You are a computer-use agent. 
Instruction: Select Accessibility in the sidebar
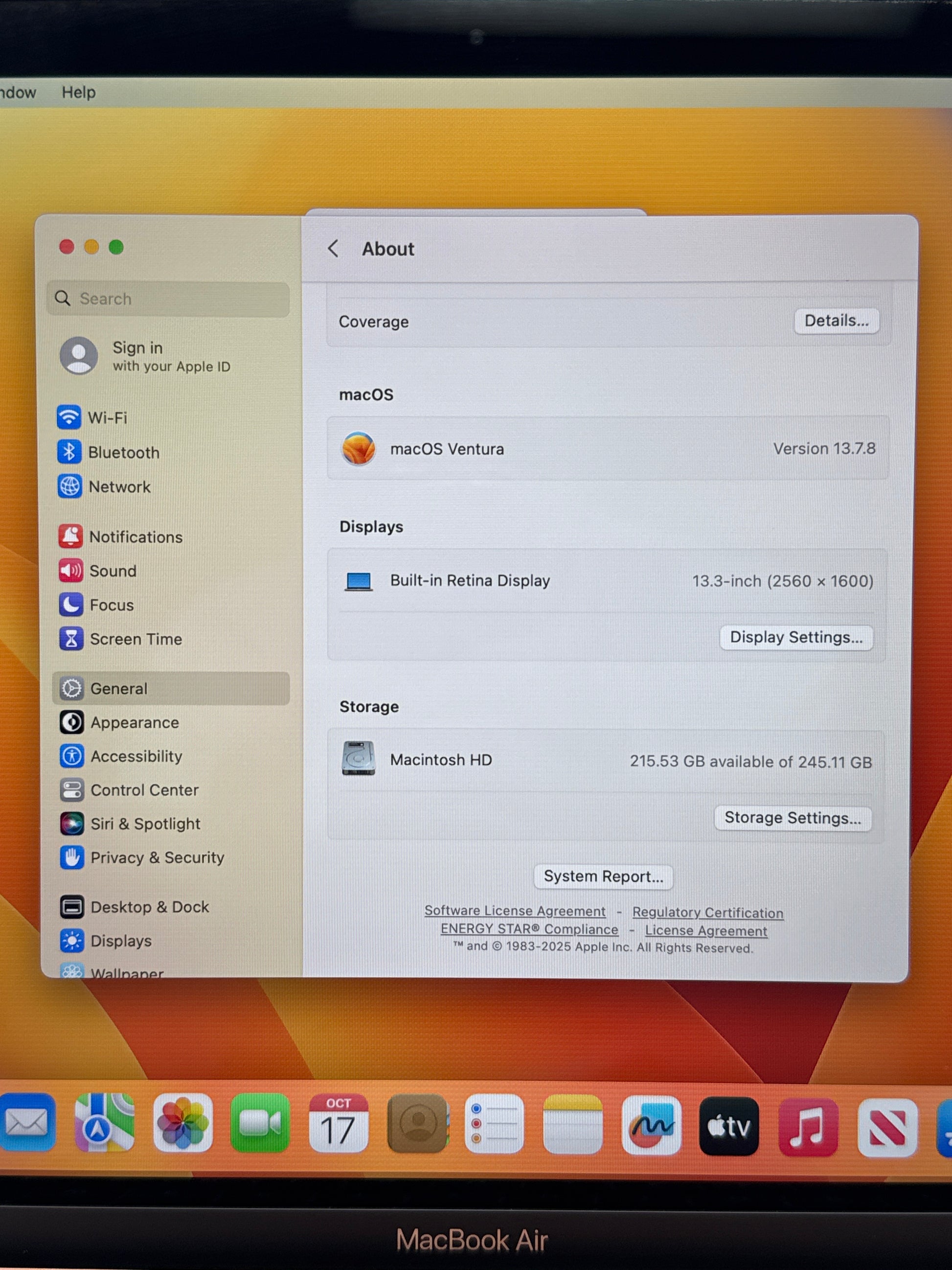tap(136, 756)
